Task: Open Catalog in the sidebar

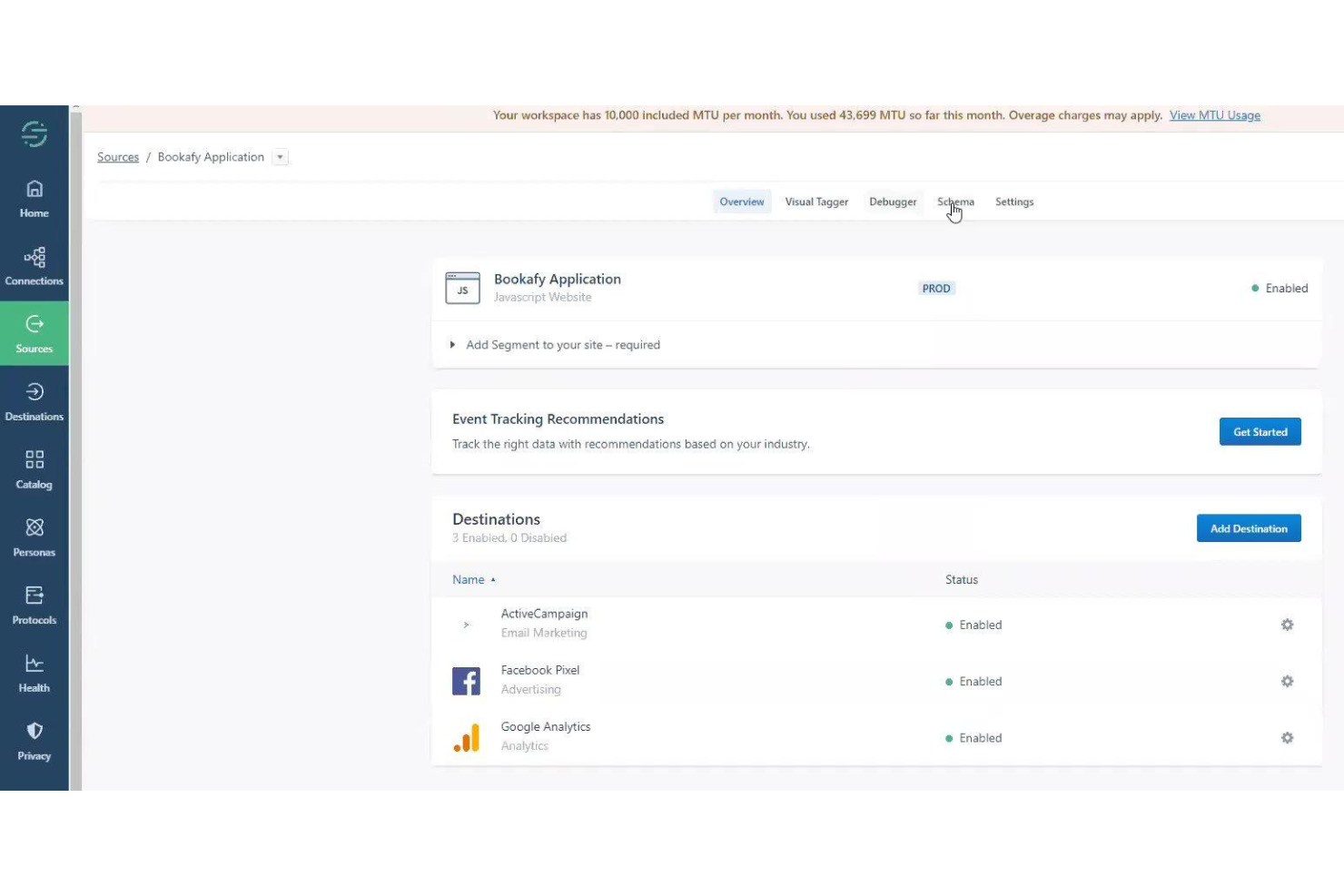Action: coord(35,470)
